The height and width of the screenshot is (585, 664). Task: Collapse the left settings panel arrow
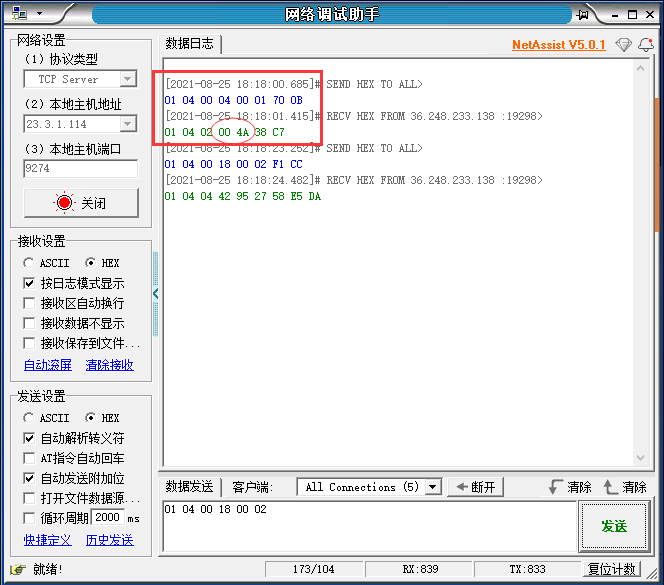[155, 294]
